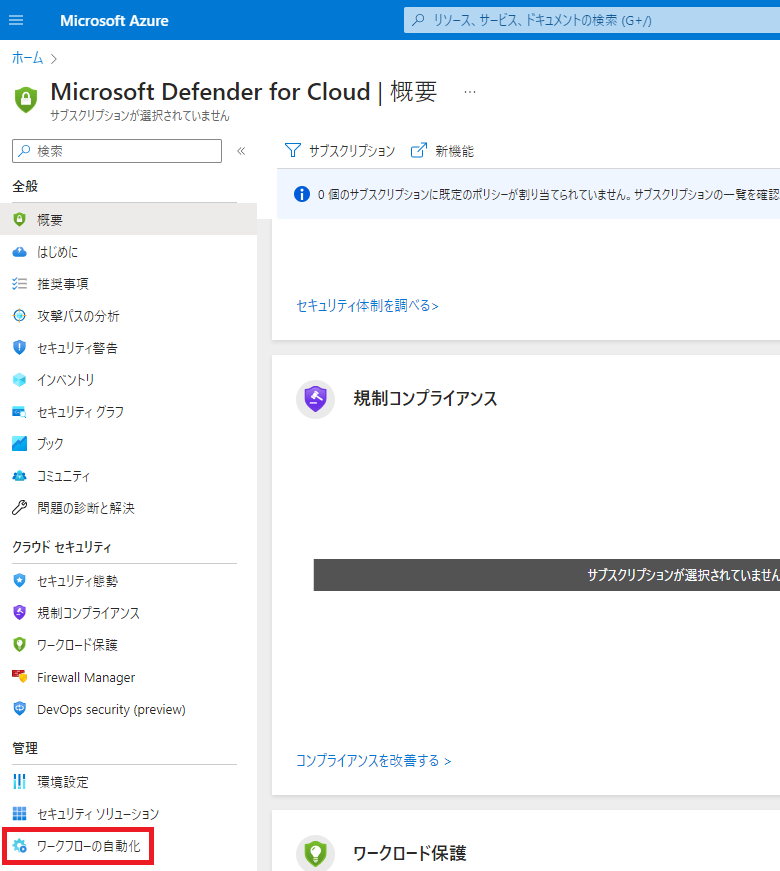Click the 新機能 external link icon
Image resolution: width=780 pixels, height=871 pixels.
point(419,151)
